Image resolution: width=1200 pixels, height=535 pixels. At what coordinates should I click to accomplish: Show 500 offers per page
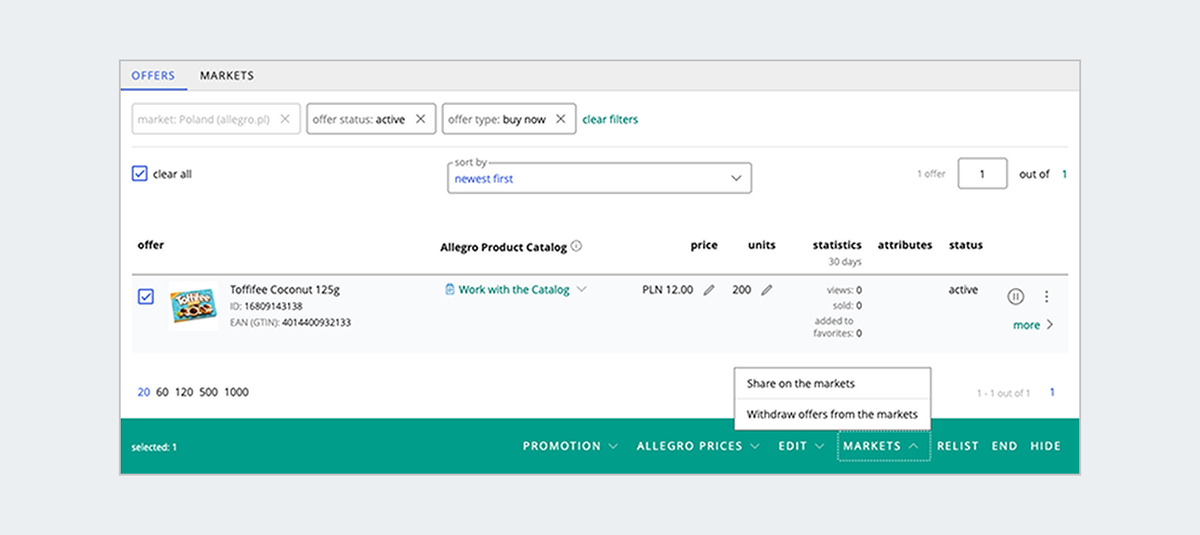208,392
